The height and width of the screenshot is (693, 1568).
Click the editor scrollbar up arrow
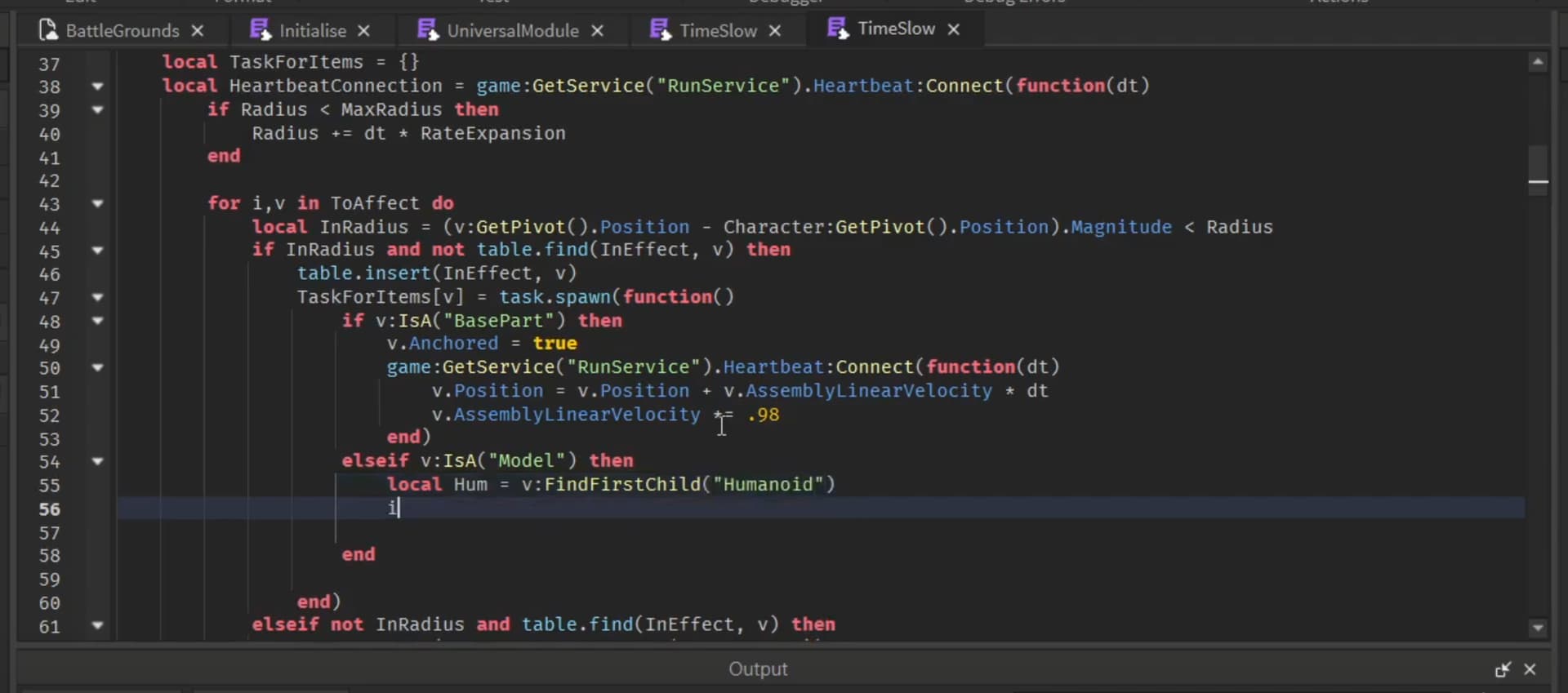click(x=1538, y=62)
